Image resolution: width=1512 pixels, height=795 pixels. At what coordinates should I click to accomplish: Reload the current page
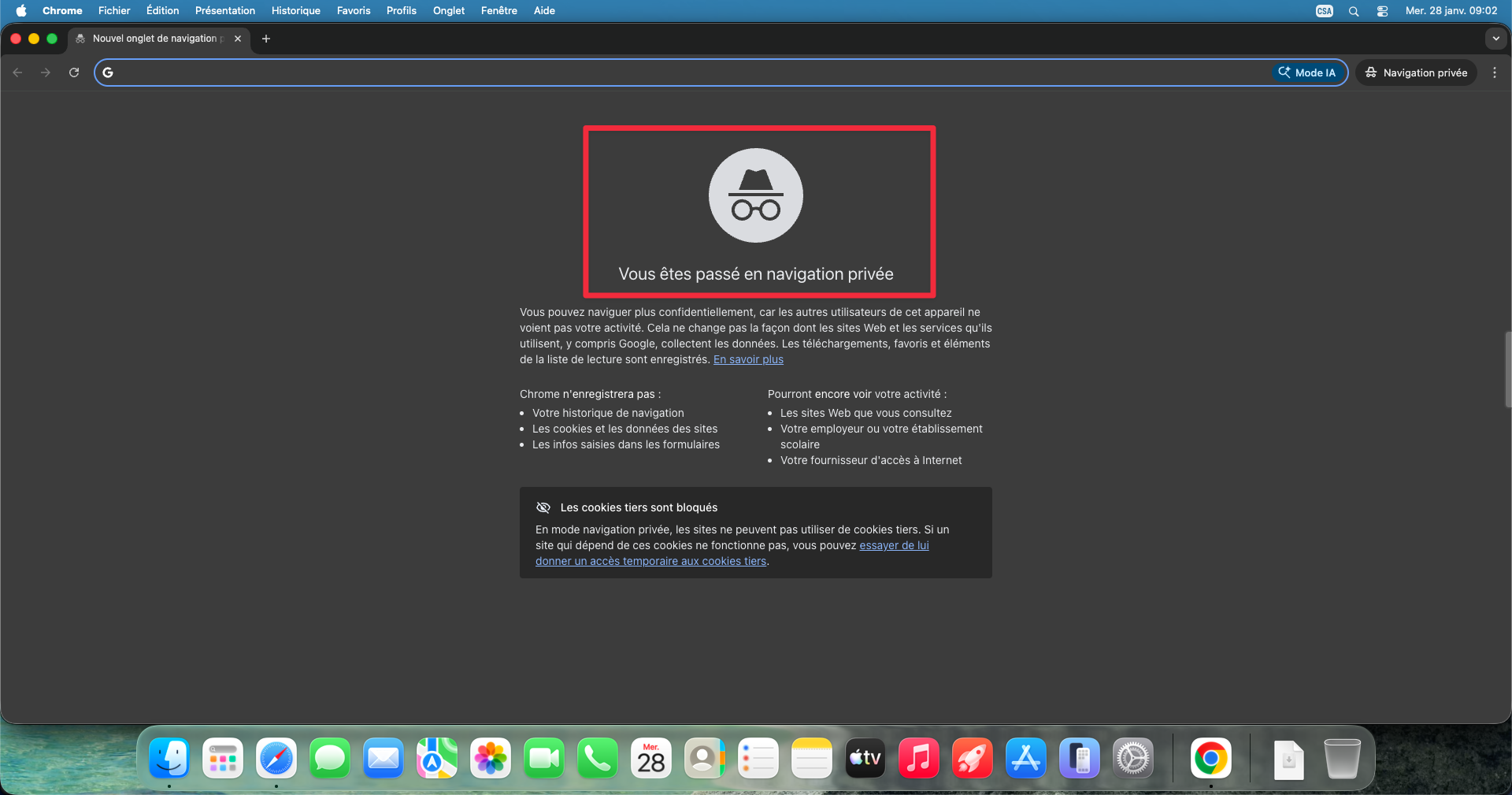pyautogui.click(x=74, y=72)
